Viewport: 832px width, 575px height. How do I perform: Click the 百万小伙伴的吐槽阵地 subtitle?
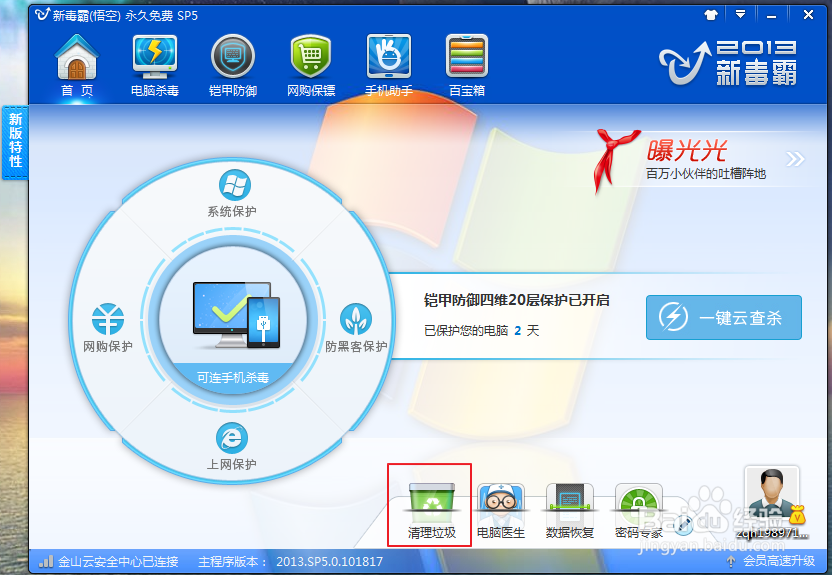coord(706,173)
